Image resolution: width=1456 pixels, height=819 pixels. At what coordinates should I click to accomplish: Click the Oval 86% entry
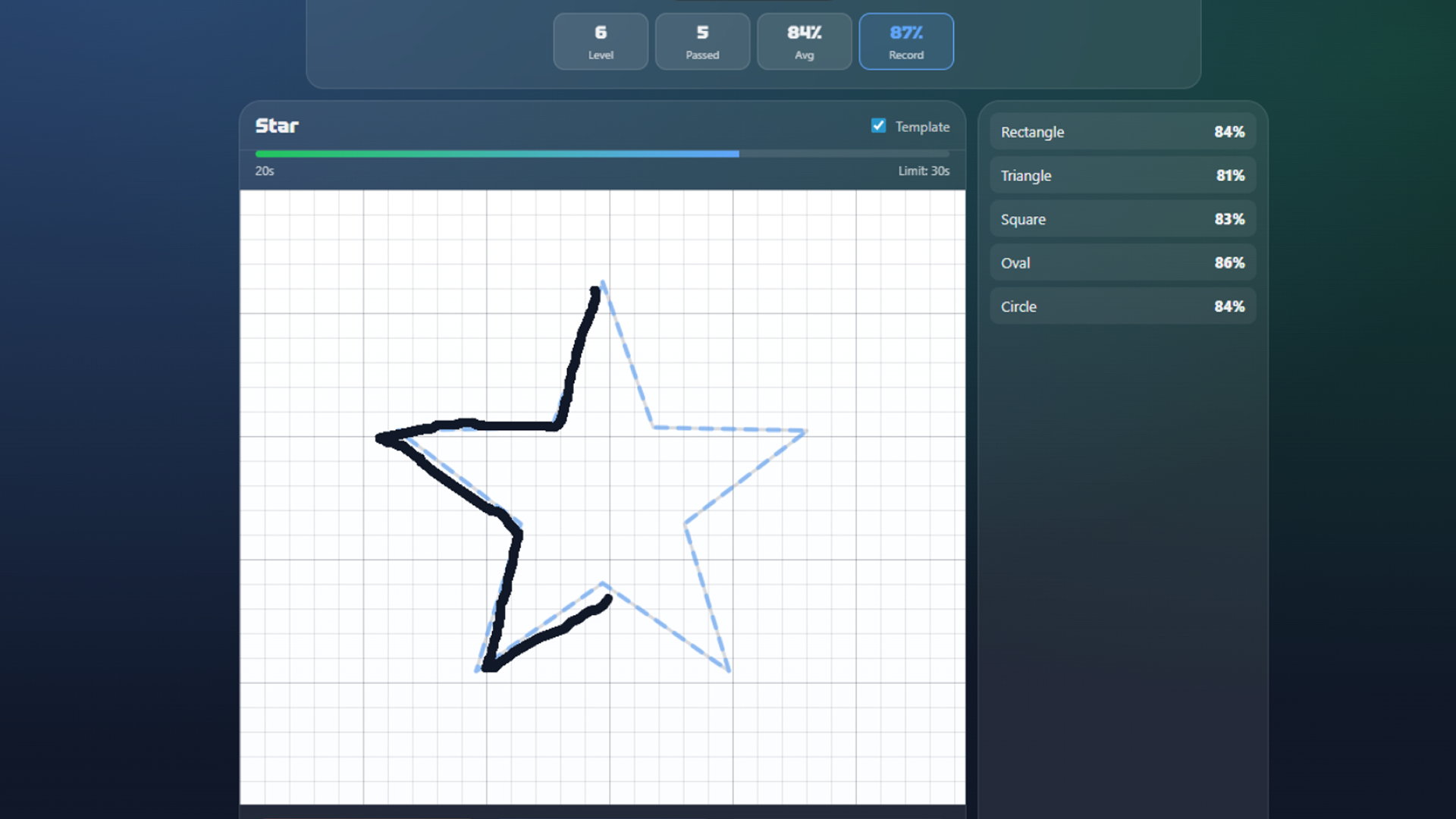[1122, 262]
